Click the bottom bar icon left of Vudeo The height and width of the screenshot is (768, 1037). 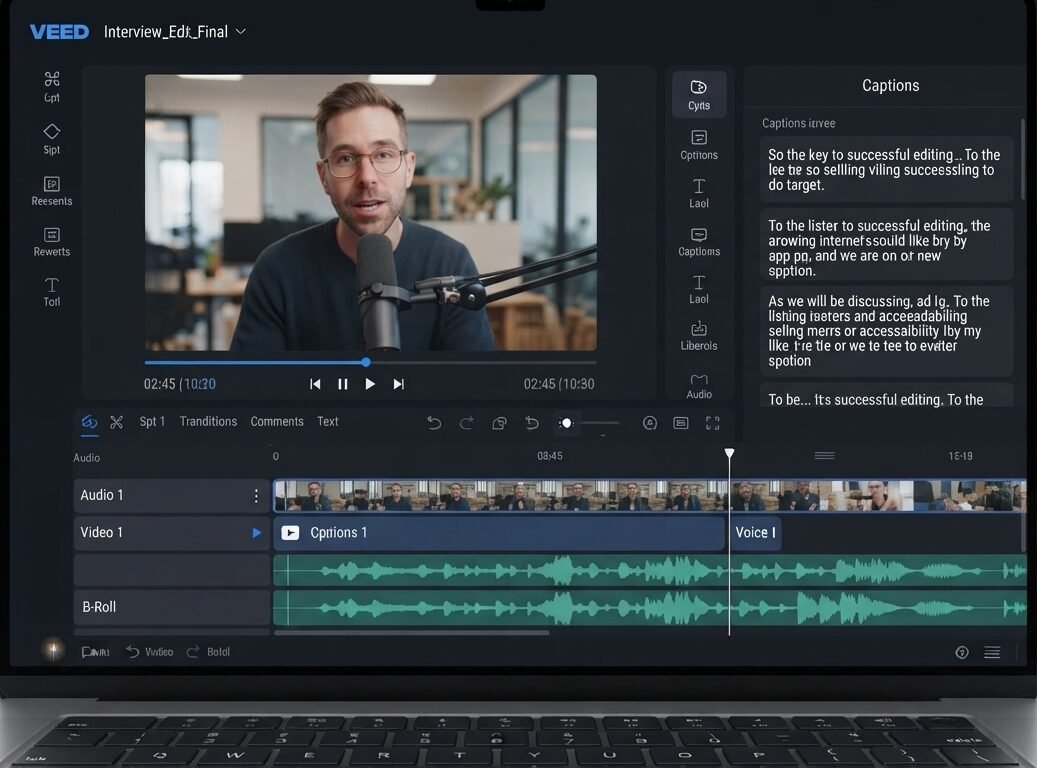coord(95,652)
